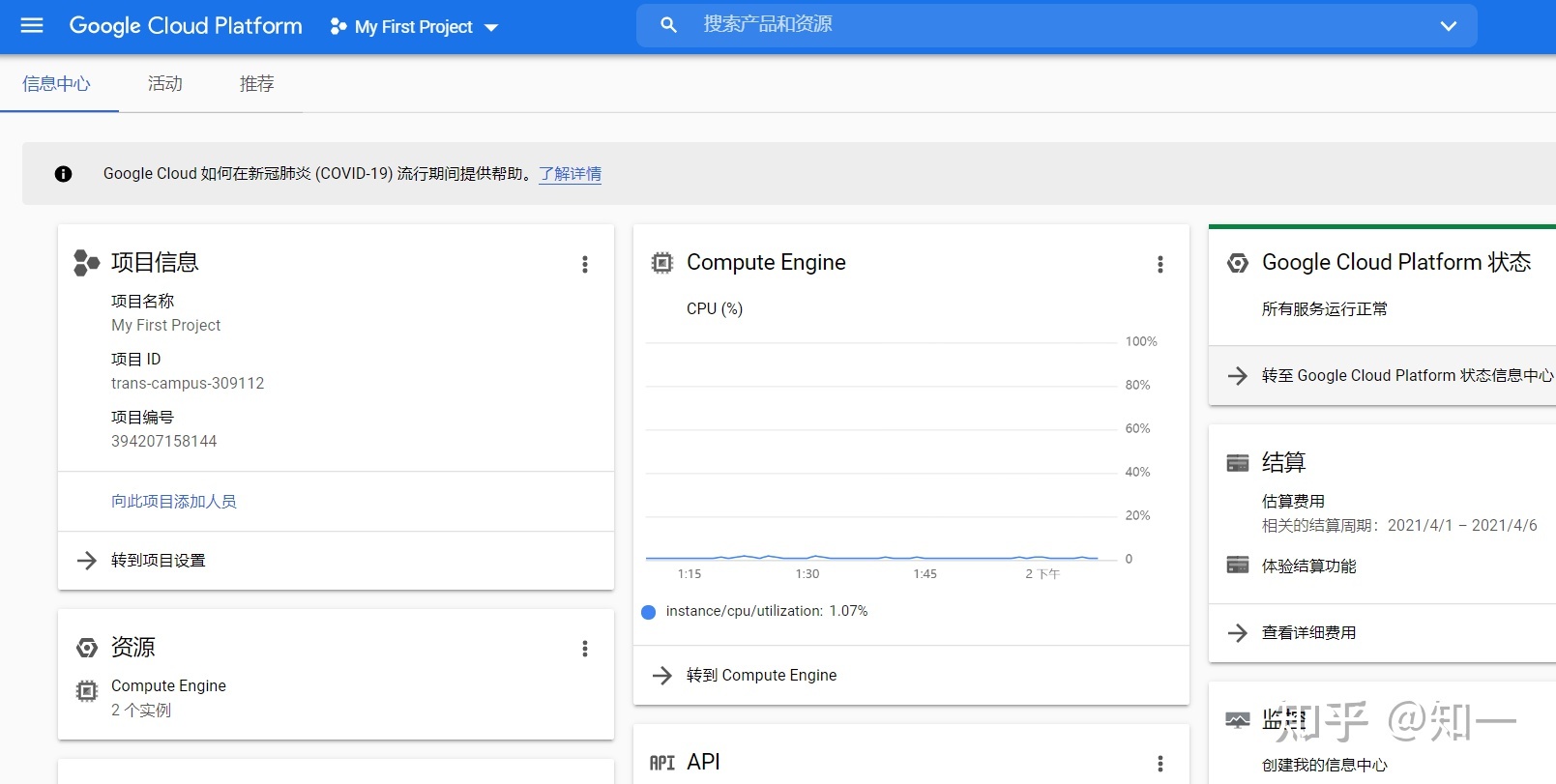The image size is (1556, 784).
Task: Switch to the 活动 tab
Action: click(x=164, y=84)
